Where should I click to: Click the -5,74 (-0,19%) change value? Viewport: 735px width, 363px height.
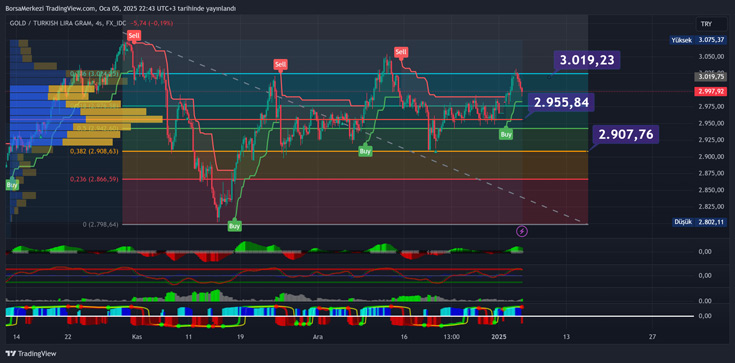(x=152, y=23)
